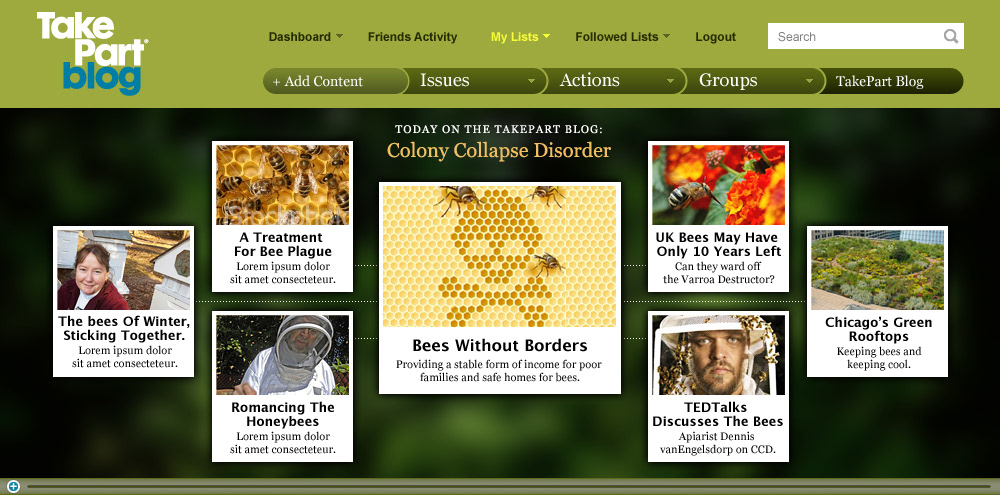Select My Lists menu item
The image size is (1000, 495).
coord(515,37)
